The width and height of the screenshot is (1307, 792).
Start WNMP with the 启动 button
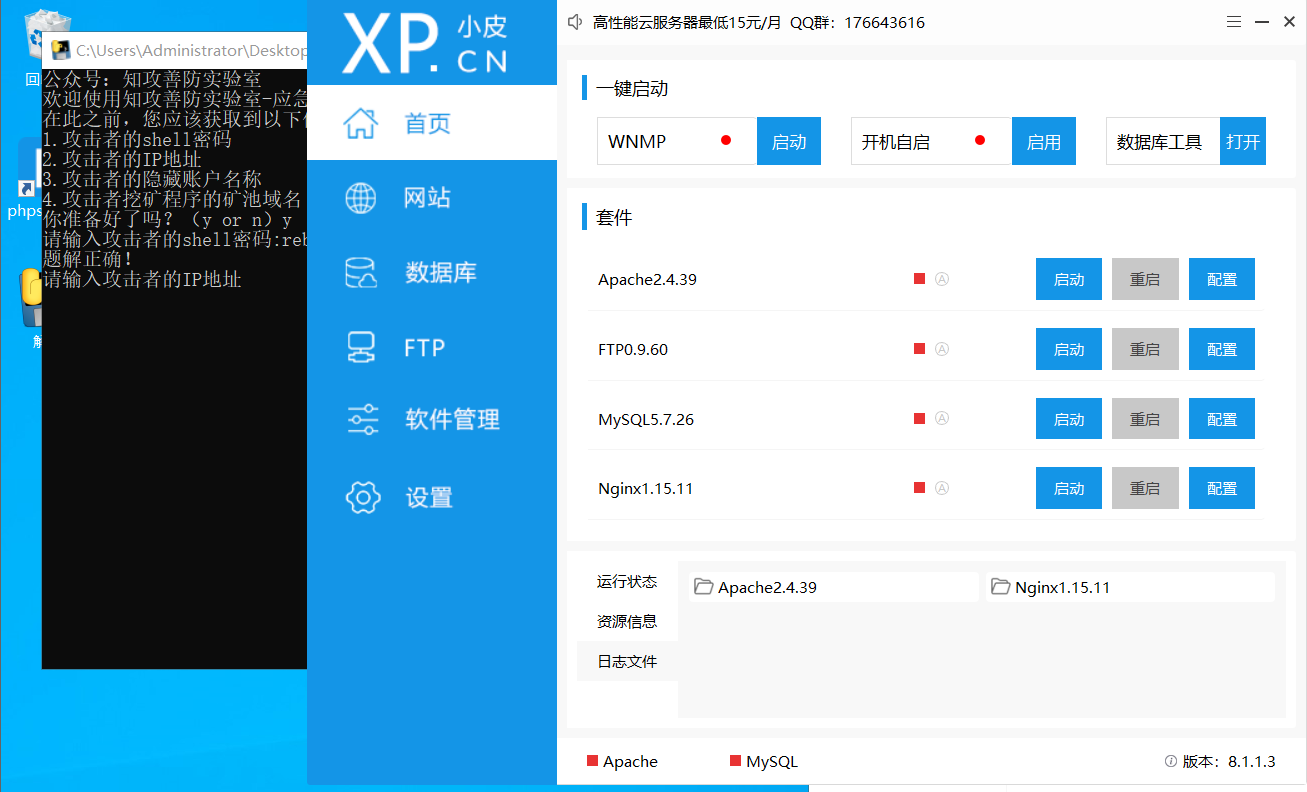789,141
